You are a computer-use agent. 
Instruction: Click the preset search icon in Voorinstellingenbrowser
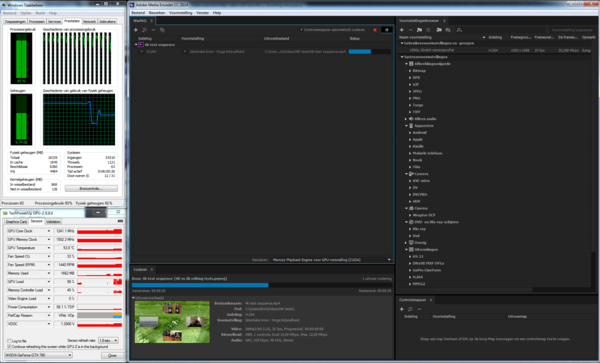click(x=459, y=30)
